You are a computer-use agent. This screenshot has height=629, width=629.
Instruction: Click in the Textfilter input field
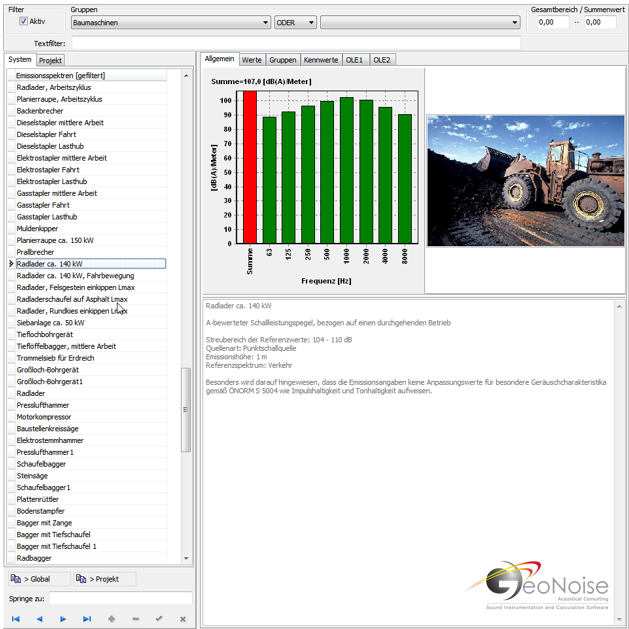click(x=295, y=43)
